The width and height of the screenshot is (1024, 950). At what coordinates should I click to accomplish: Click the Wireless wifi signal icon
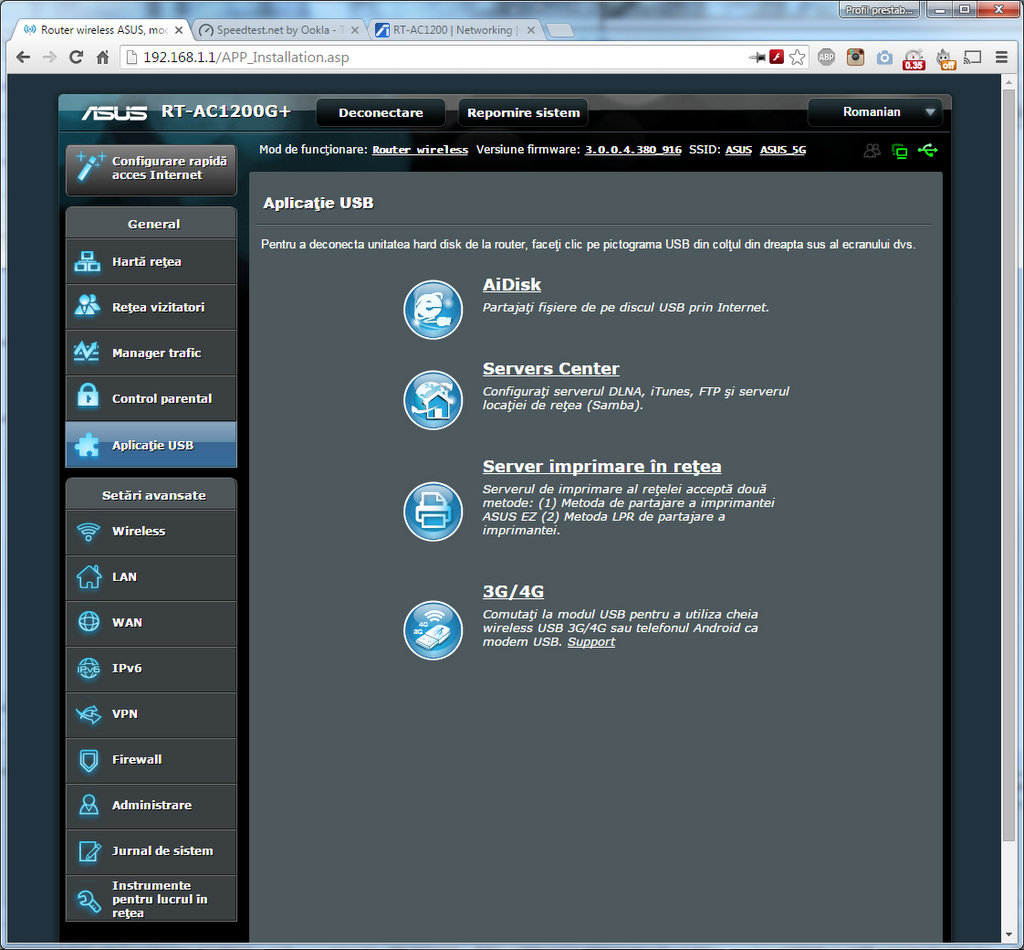coord(88,531)
